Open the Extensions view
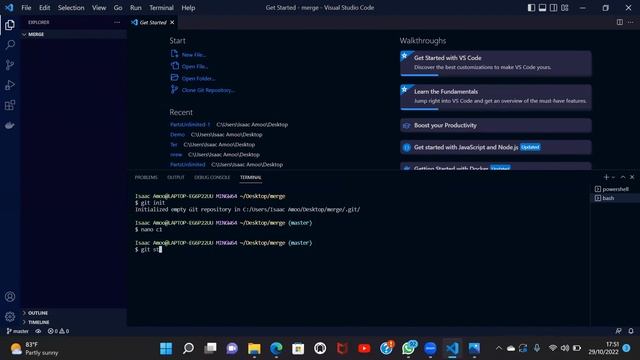The width and height of the screenshot is (640, 360). [10, 105]
